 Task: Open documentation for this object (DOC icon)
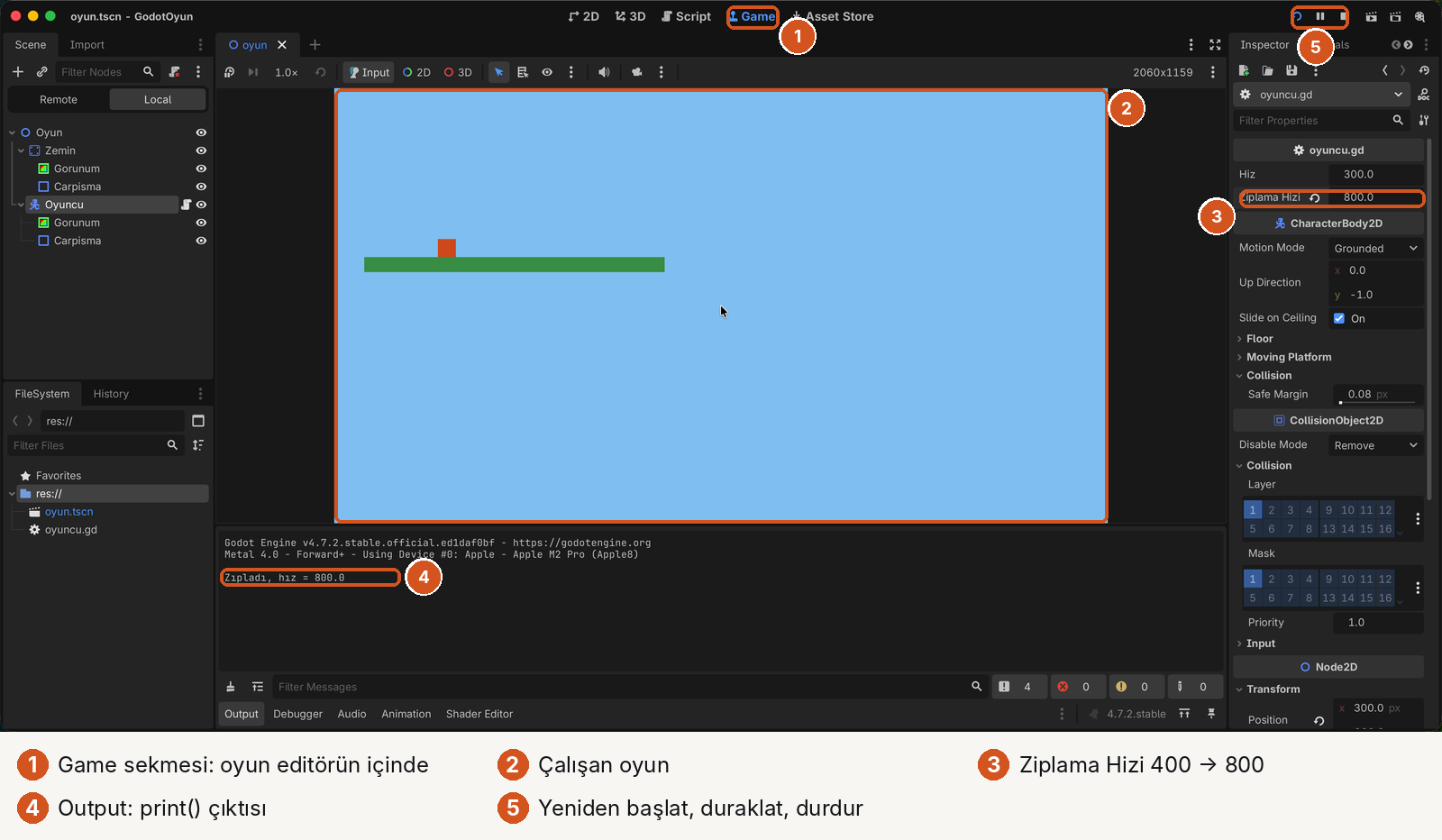(1424, 95)
